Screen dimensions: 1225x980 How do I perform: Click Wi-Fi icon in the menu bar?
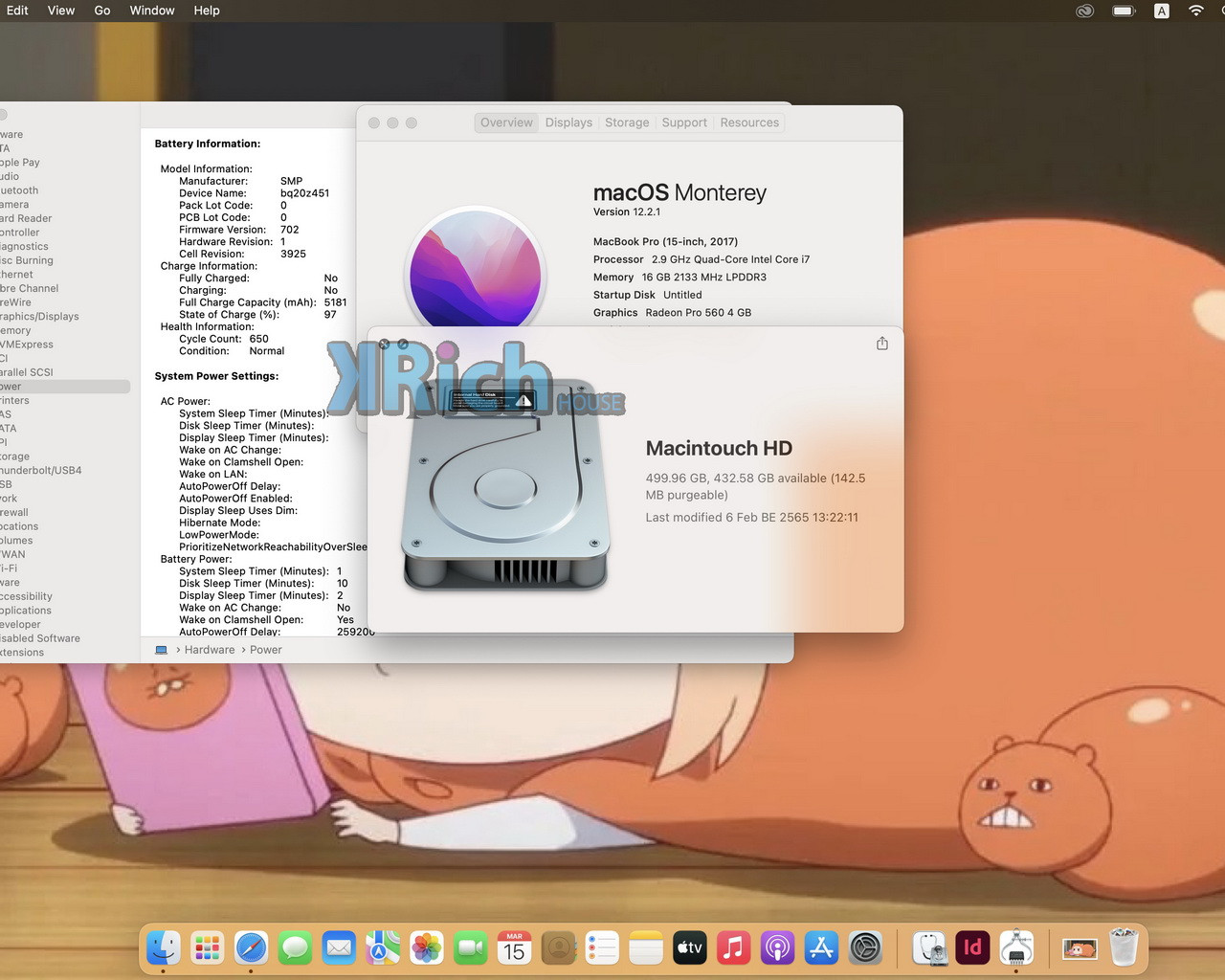[x=1196, y=11]
